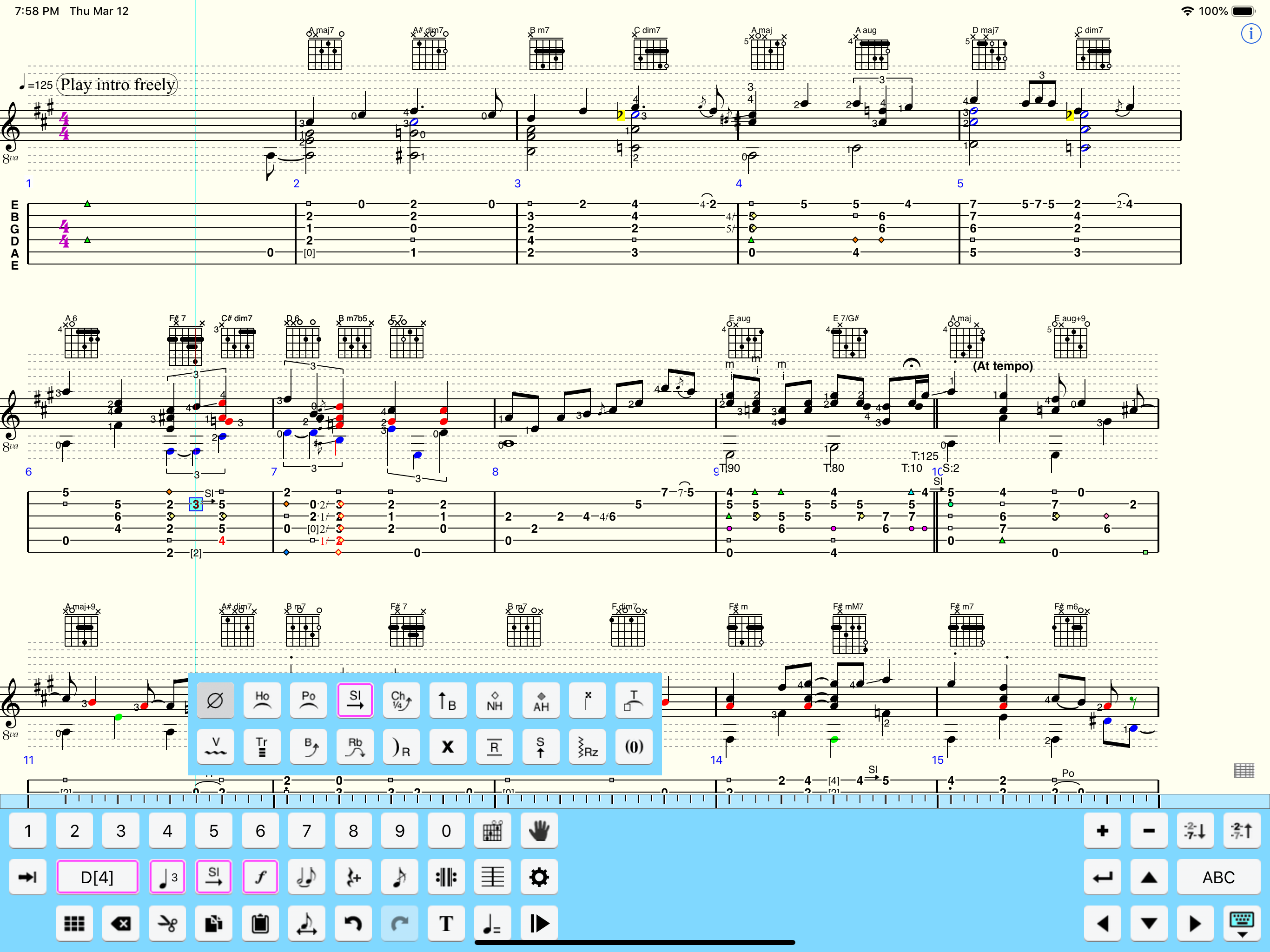Open the settings gear menu

(x=539, y=877)
